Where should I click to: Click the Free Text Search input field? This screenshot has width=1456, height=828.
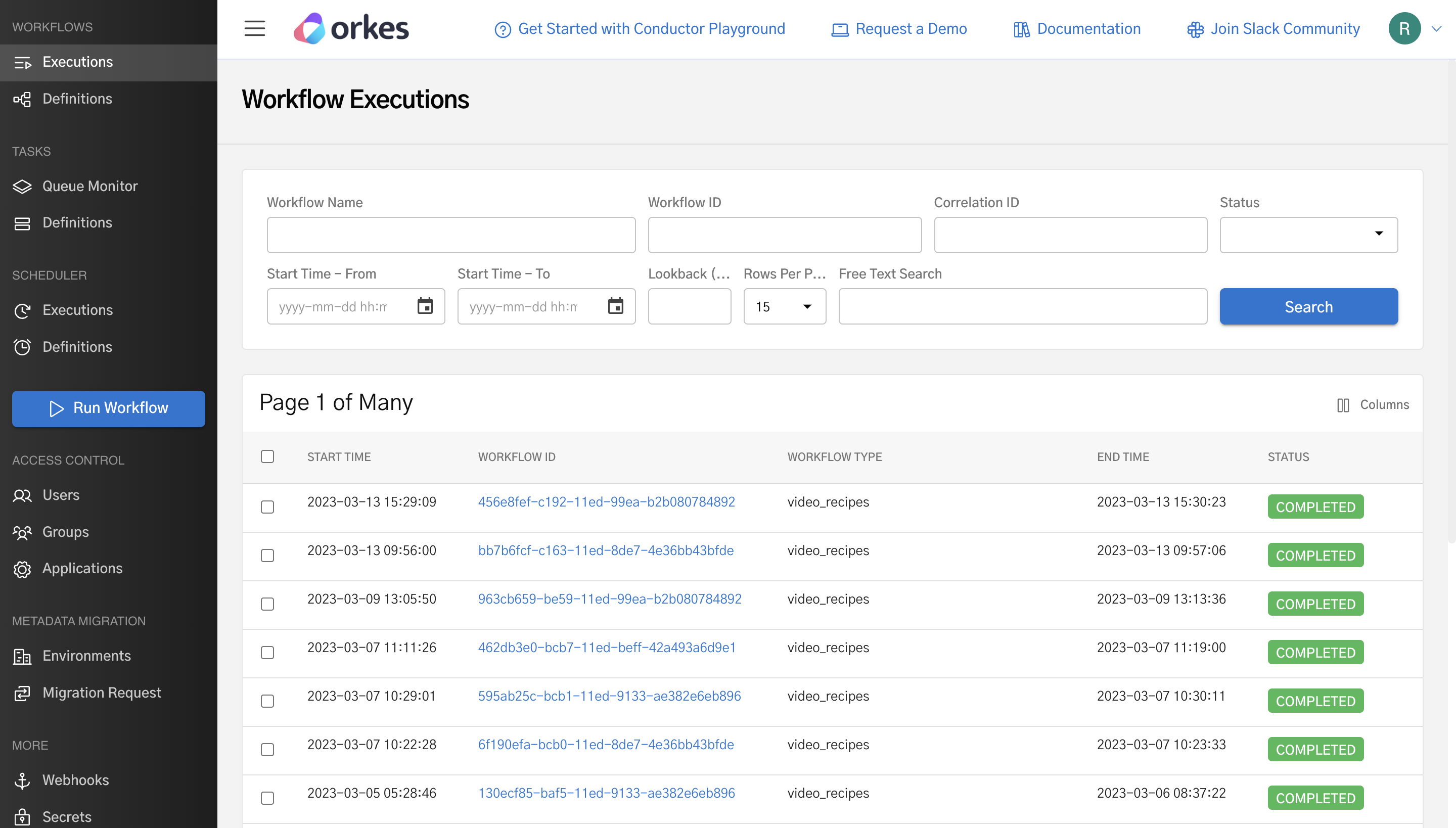1022,306
